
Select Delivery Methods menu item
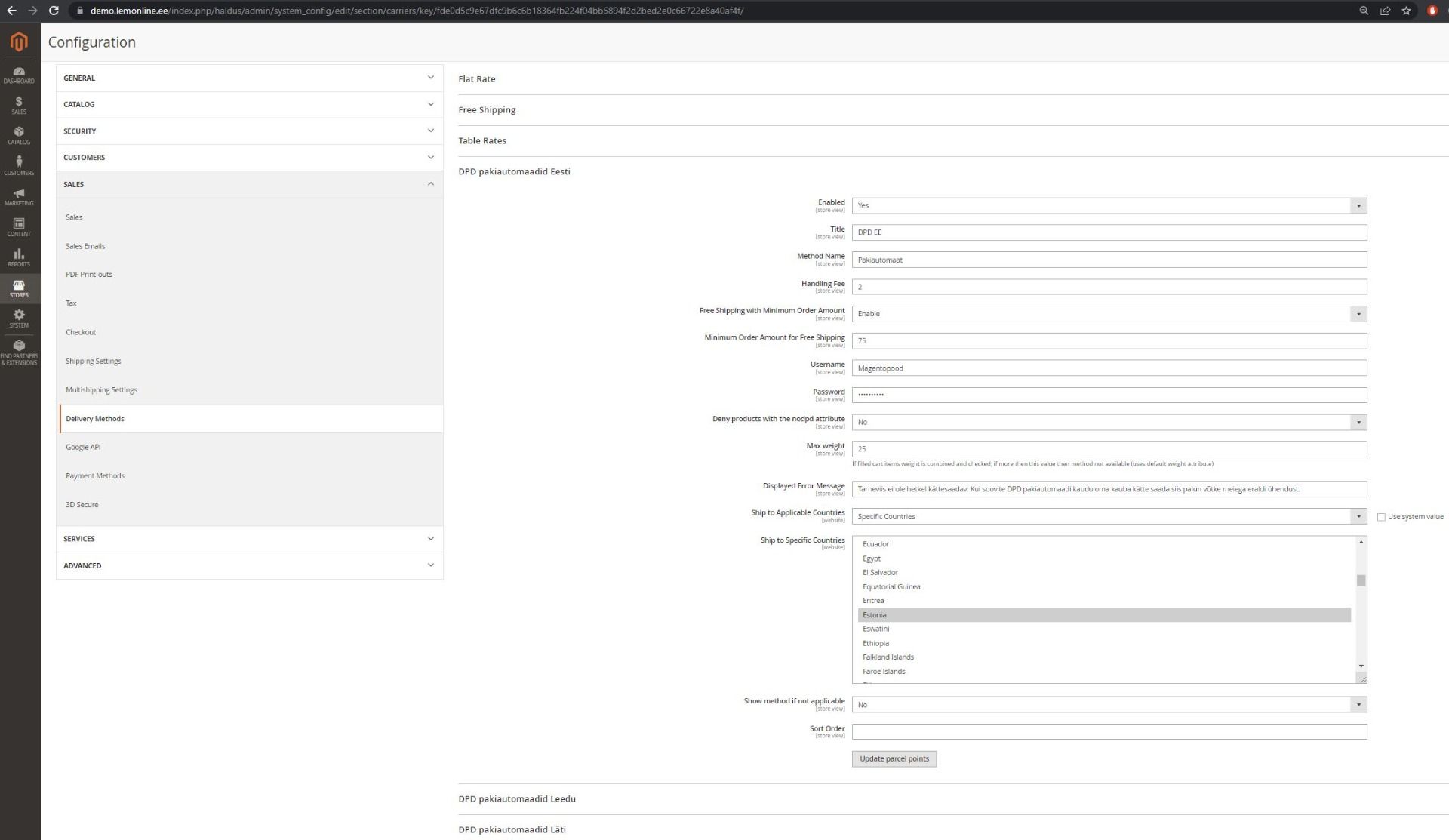tap(251, 419)
